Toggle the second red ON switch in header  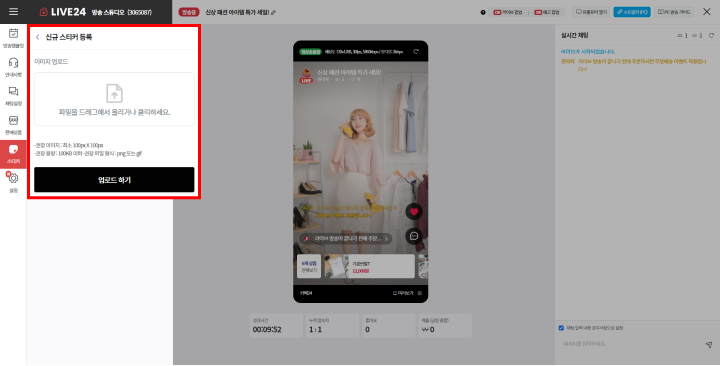click(538, 12)
